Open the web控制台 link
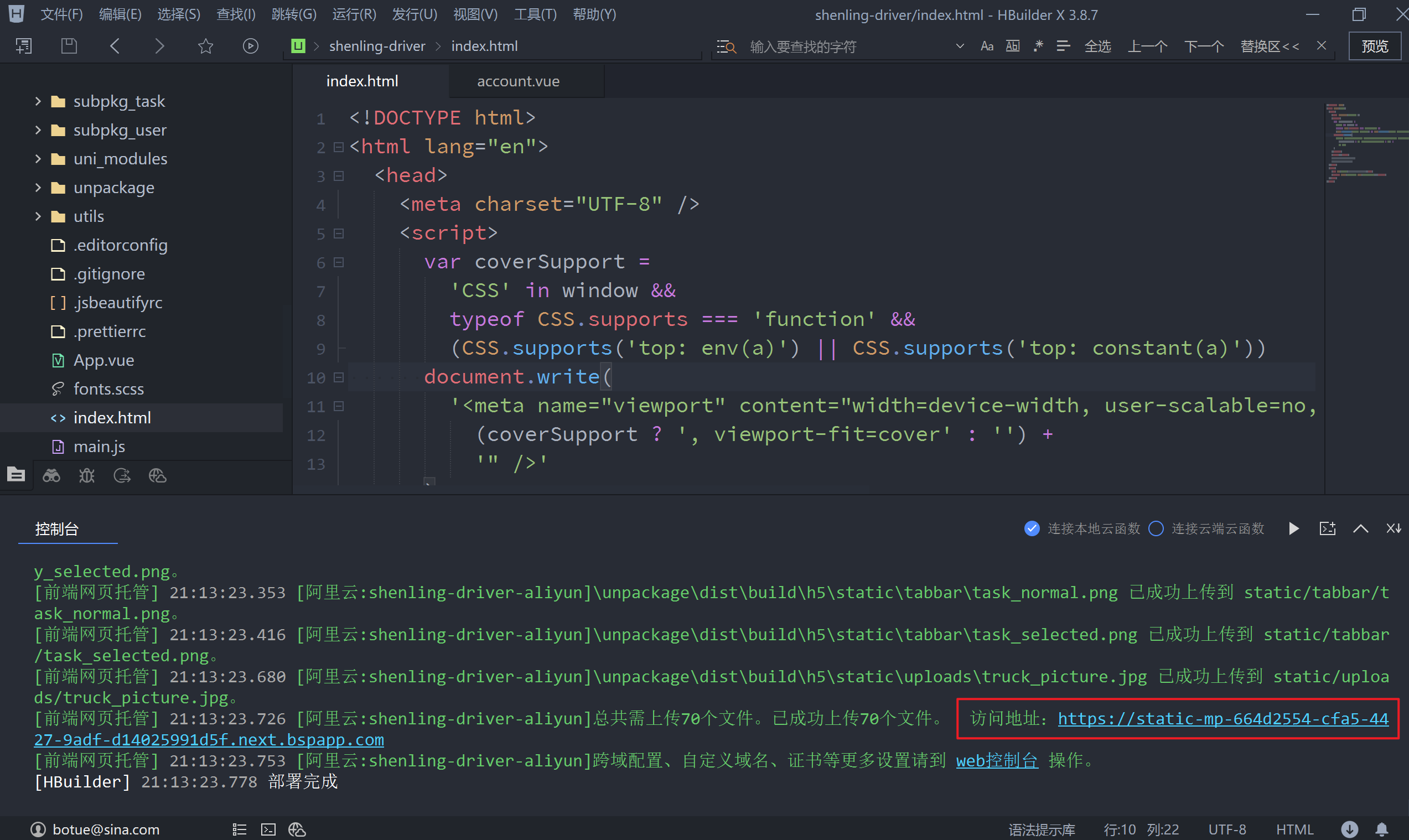The width and height of the screenshot is (1409, 840). point(997,760)
